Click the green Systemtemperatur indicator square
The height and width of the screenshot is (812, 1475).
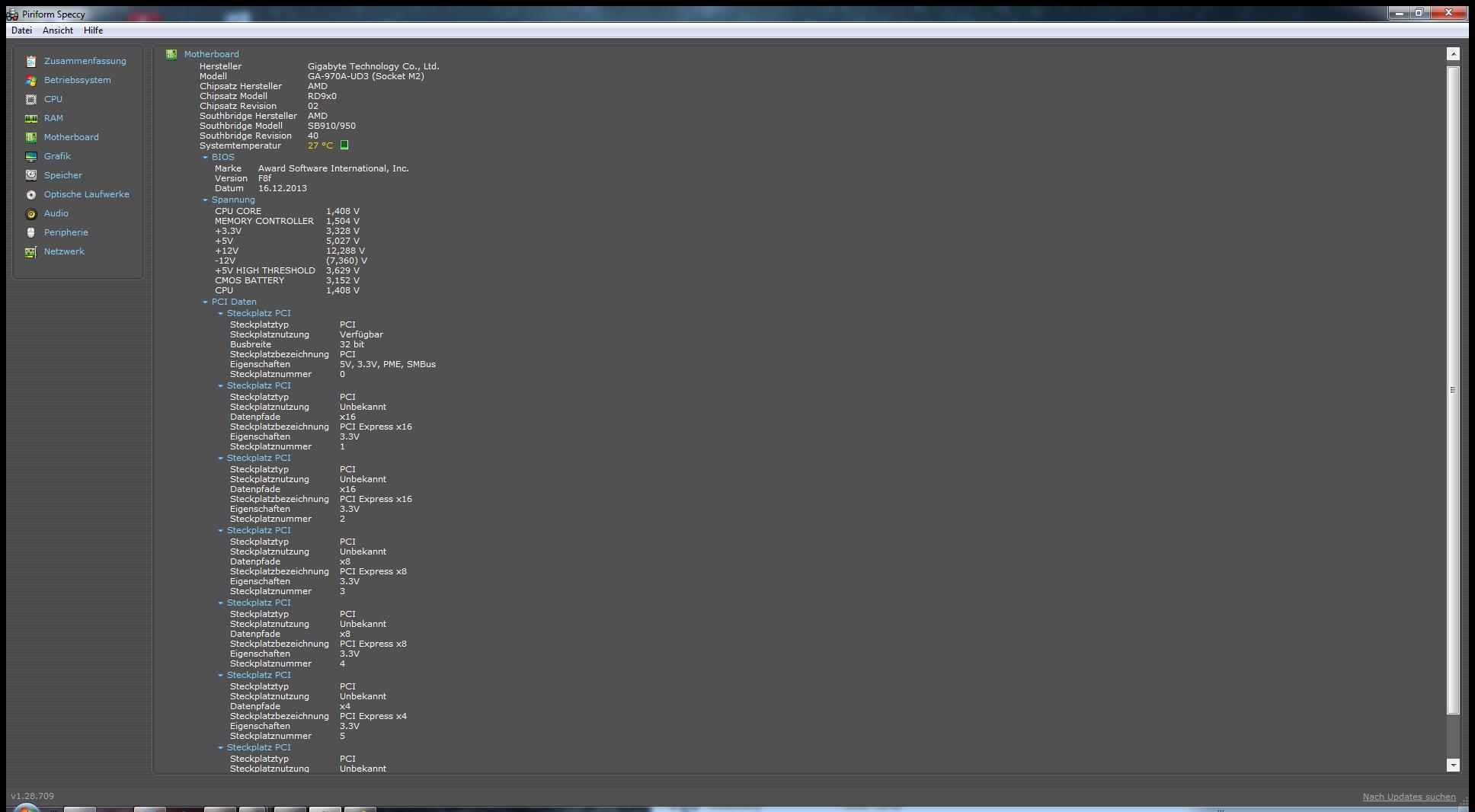(x=344, y=145)
